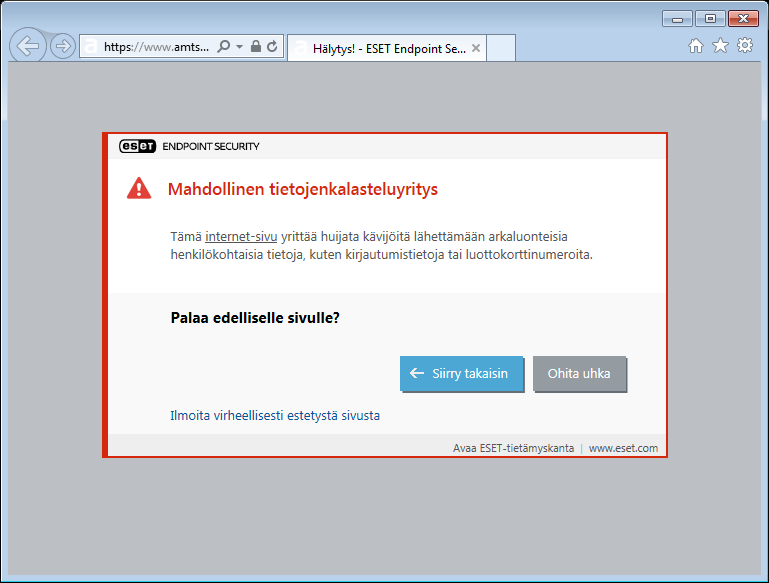Click the red warning triangle icon
The image size is (769, 583).
coord(139,188)
